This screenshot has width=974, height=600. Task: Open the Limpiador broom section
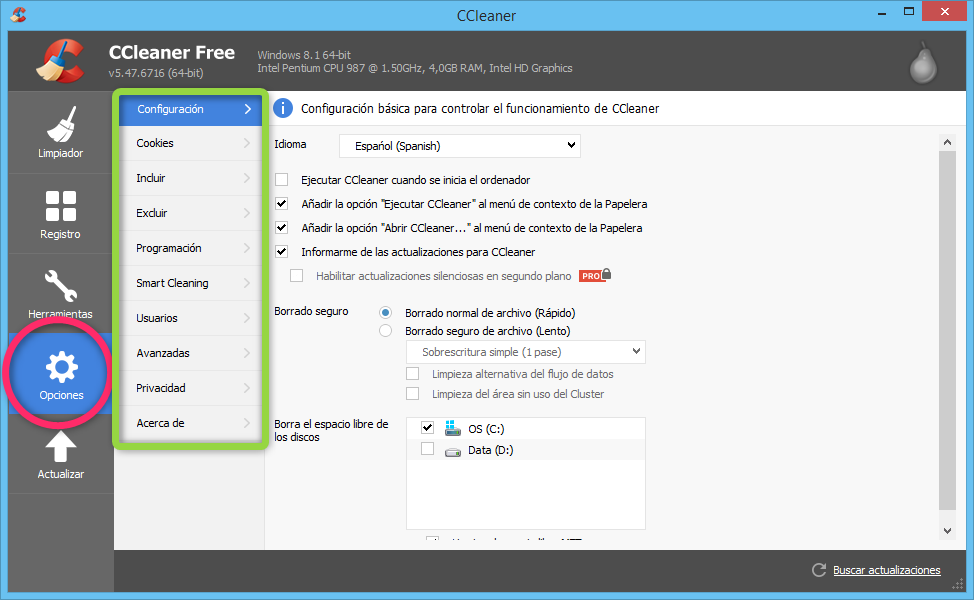click(x=60, y=132)
